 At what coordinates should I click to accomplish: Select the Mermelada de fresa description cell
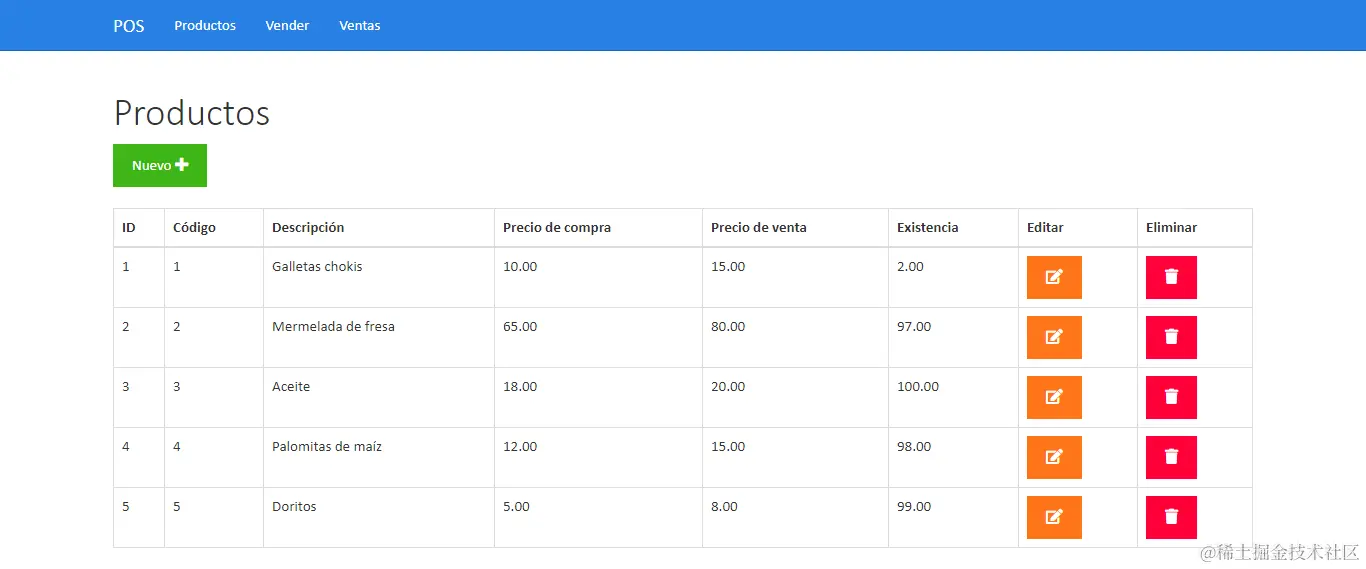click(379, 337)
